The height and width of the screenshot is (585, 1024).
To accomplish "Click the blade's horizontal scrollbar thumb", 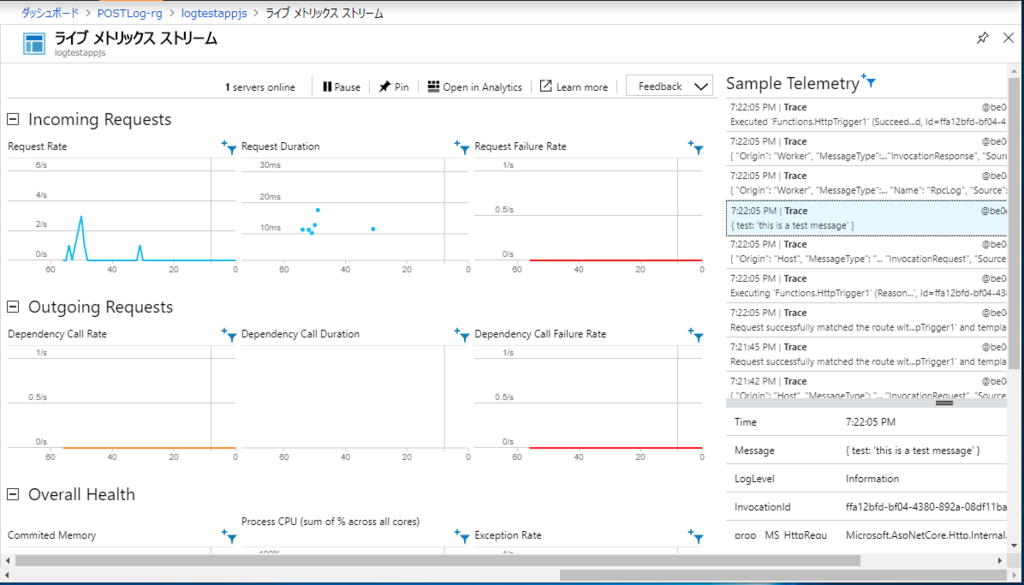I will pyautogui.click(x=438, y=560).
